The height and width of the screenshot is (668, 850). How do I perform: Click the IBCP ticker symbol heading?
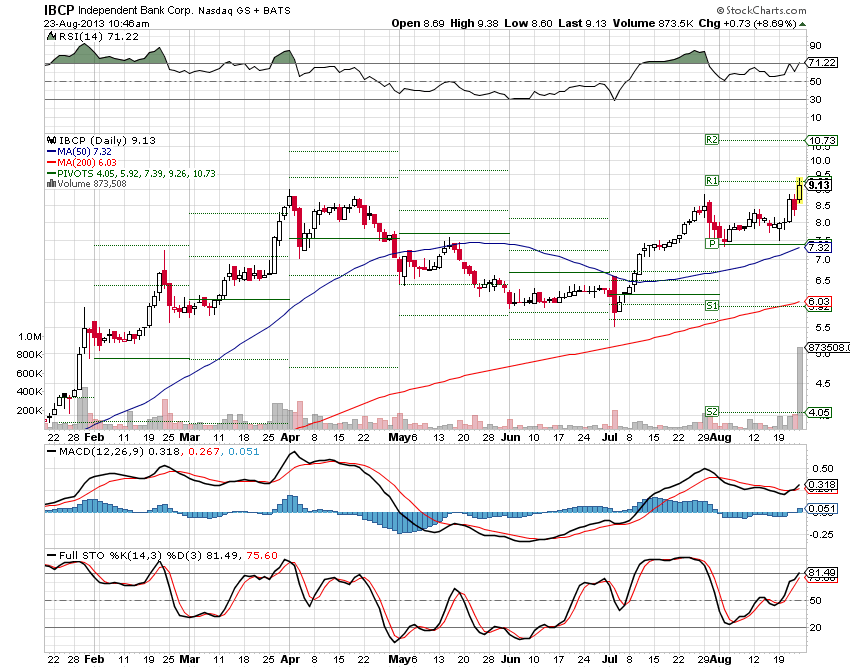click(59, 10)
